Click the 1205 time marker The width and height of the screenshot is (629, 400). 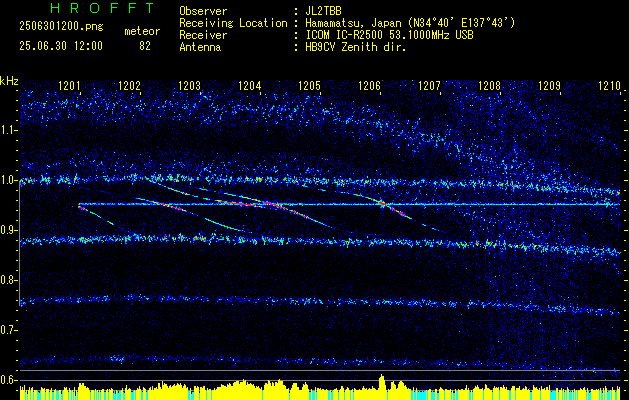(x=310, y=85)
